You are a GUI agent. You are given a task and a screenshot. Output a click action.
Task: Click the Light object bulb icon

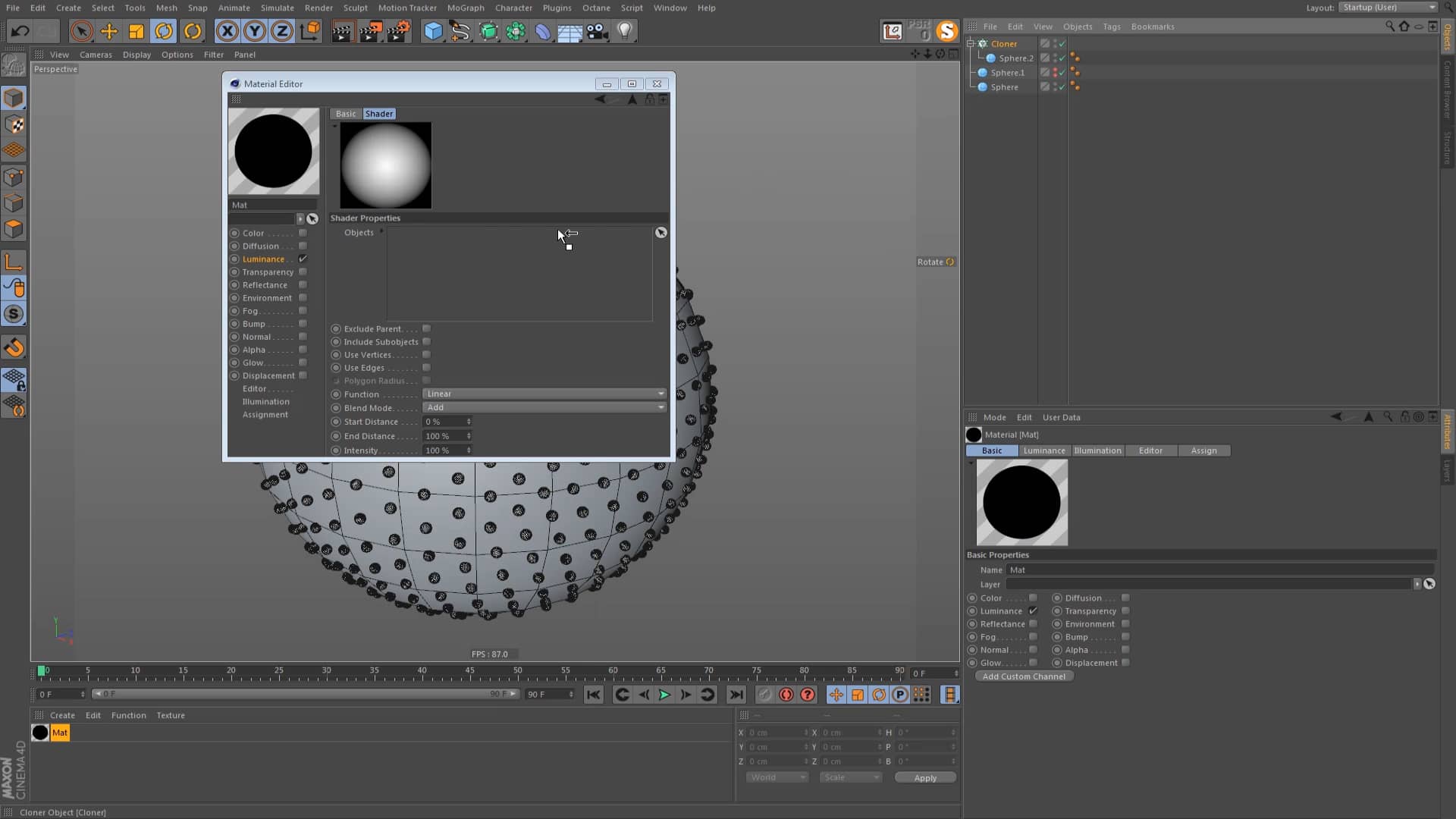[x=625, y=31]
